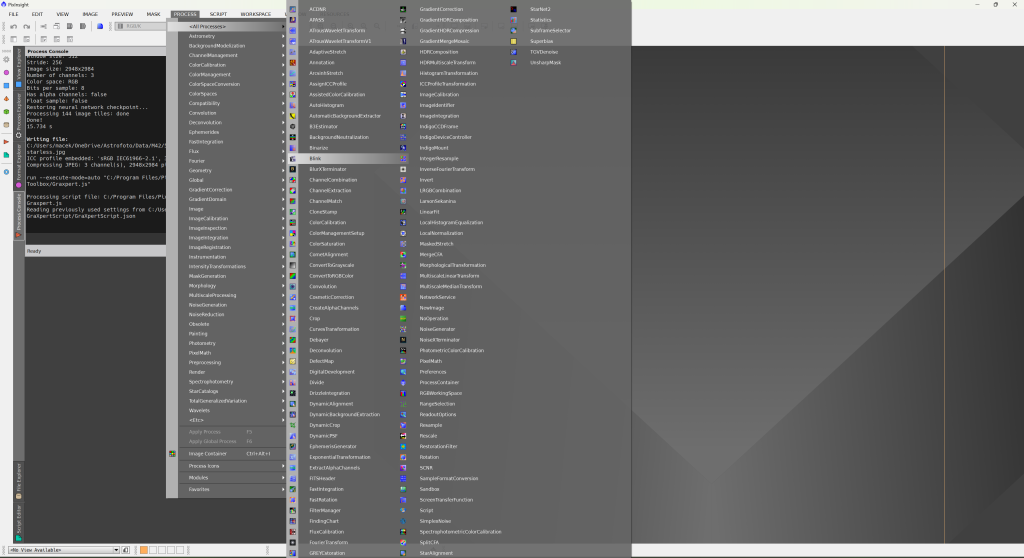Expand the Modules submenu
The width and height of the screenshot is (1024, 558).
point(225,477)
